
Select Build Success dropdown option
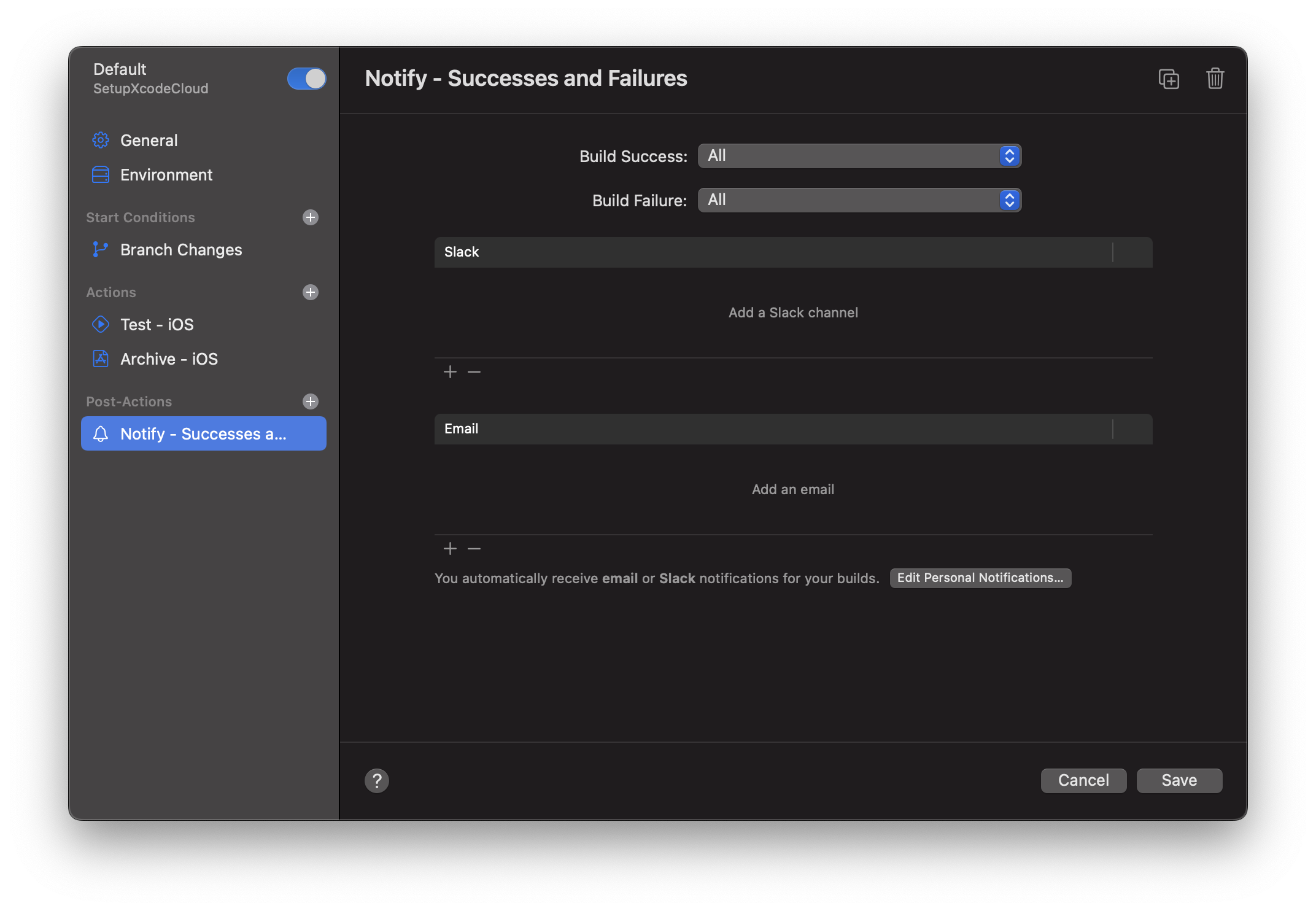coord(859,155)
